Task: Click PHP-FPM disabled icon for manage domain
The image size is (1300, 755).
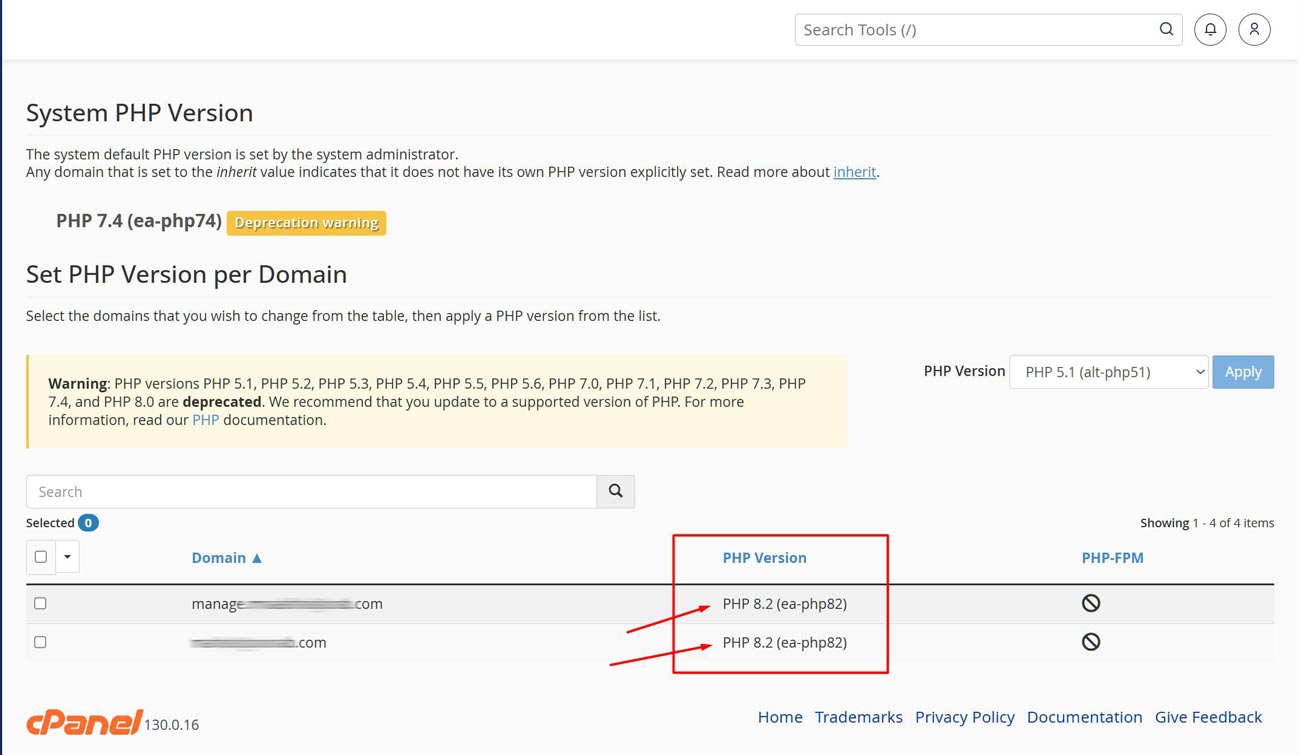Action: pyautogui.click(x=1091, y=603)
